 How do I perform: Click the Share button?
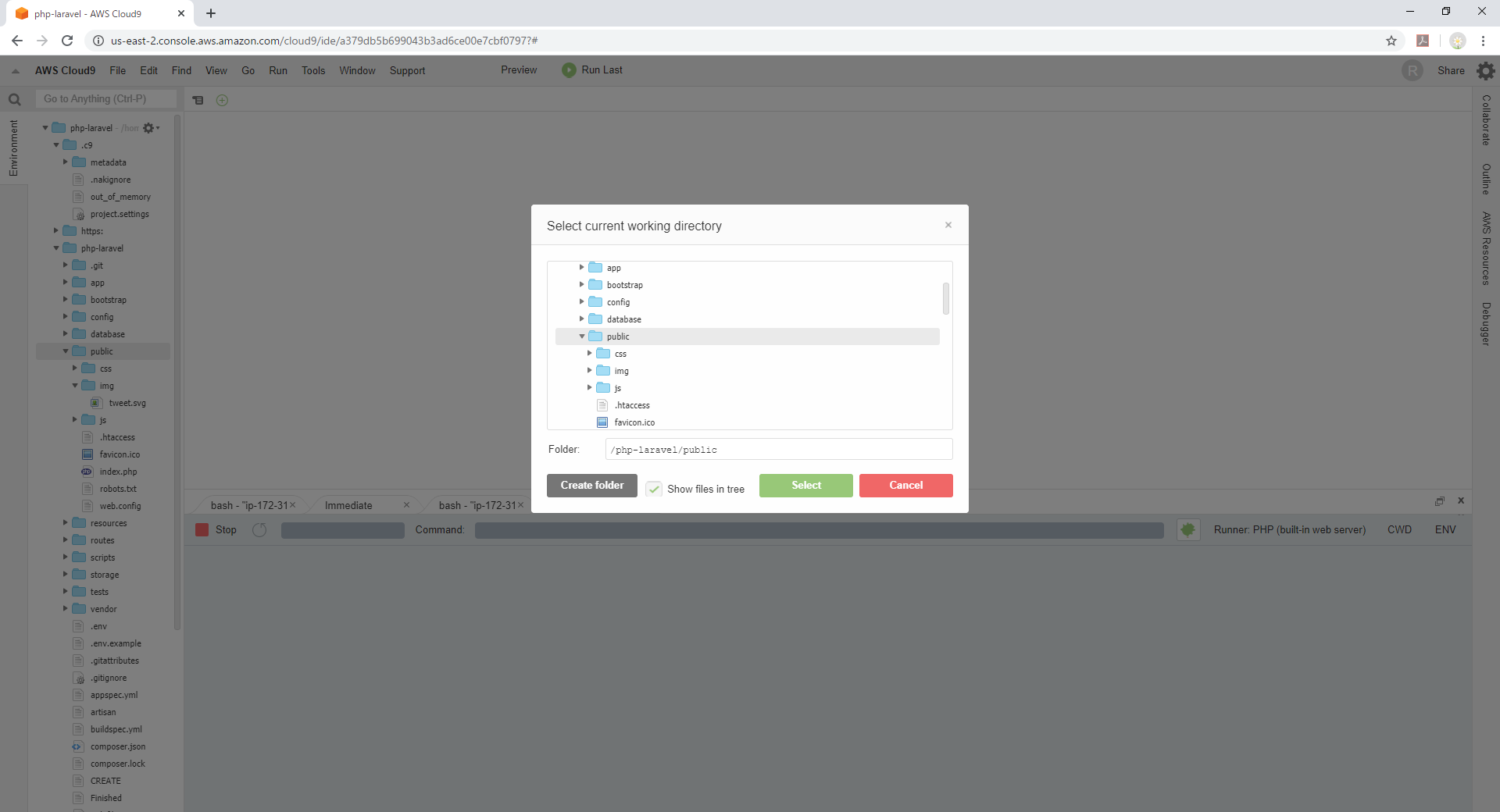1451,70
